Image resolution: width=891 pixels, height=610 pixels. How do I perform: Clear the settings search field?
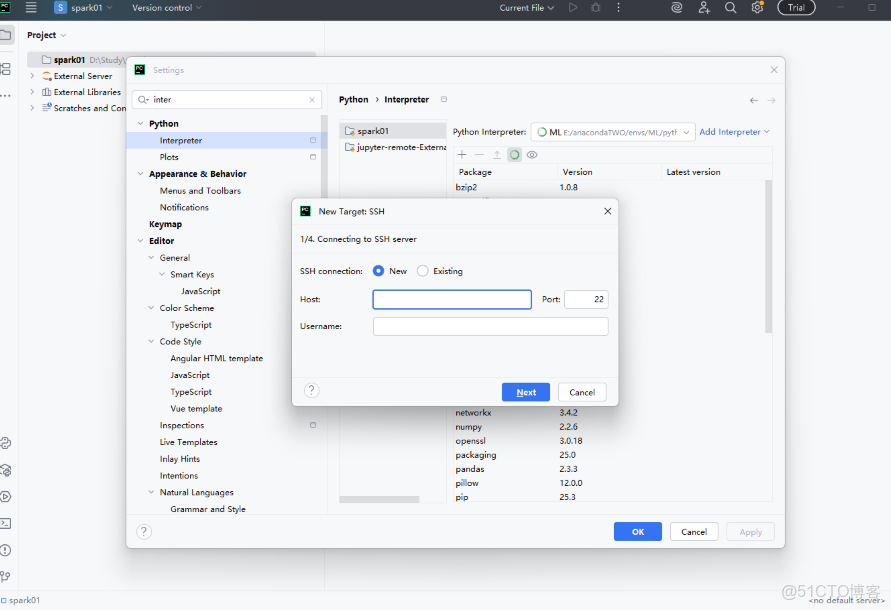312,99
